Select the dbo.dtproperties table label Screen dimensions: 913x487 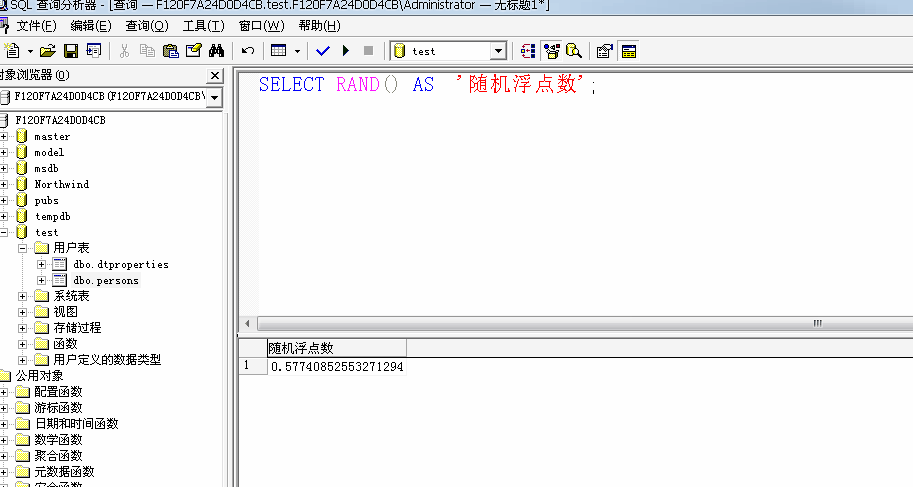coord(121,264)
